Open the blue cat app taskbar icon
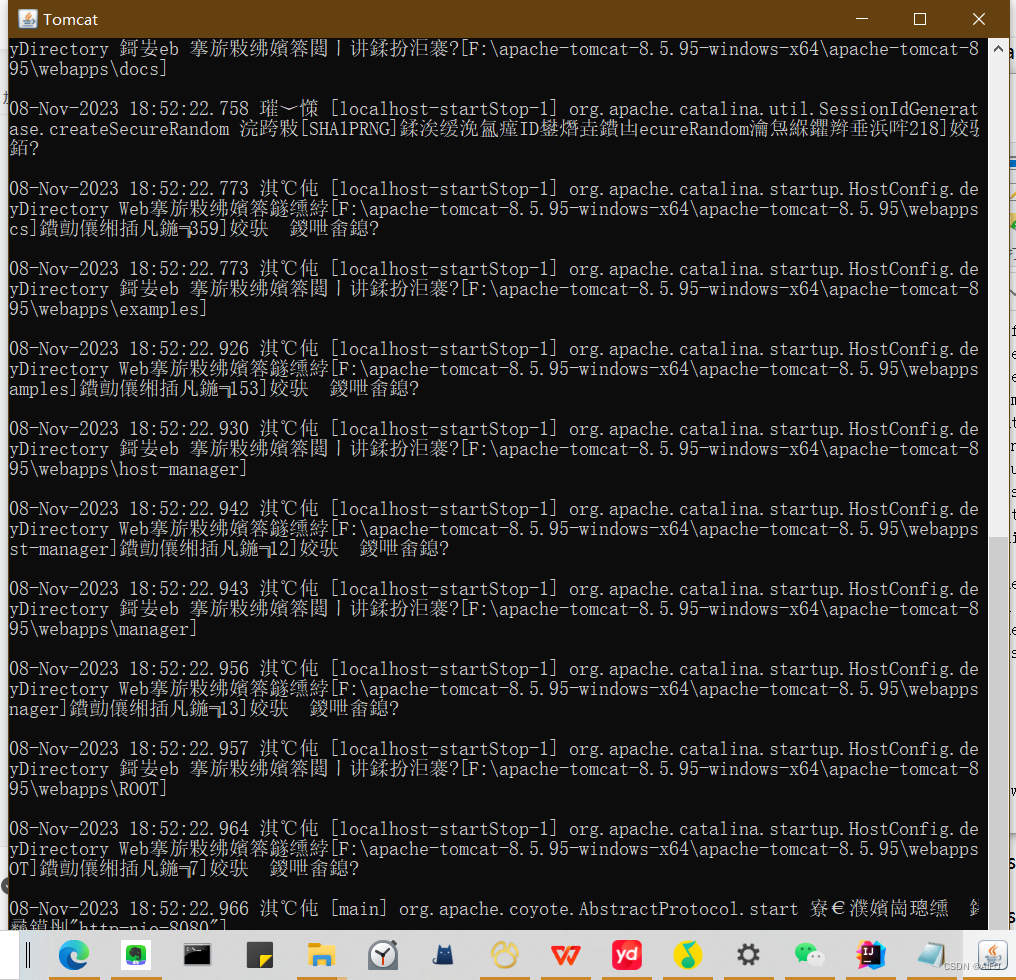This screenshot has width=1016, height=980. [443, 955]
